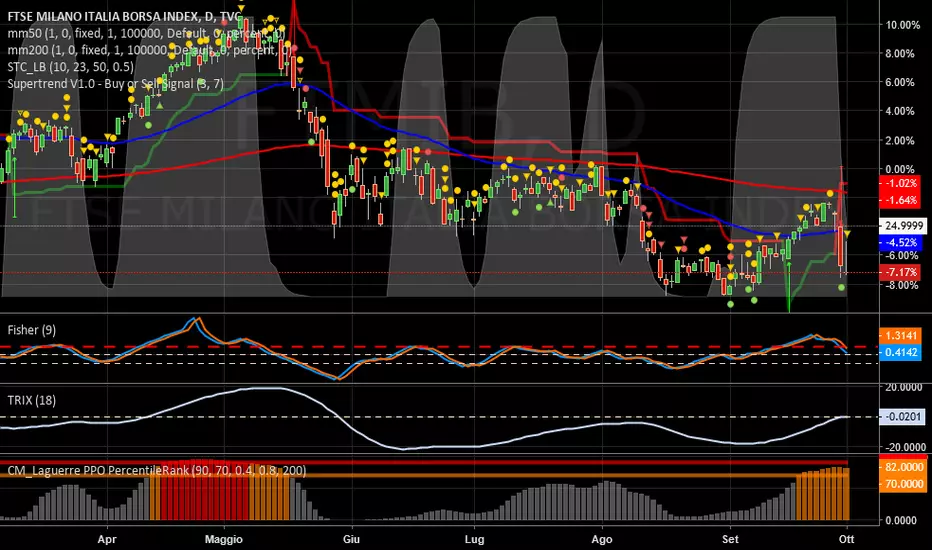This screenshot has height=550, width=932.
Task: Click the 82.0000 PercentileRank level label
Action: (x=903, y=467)
